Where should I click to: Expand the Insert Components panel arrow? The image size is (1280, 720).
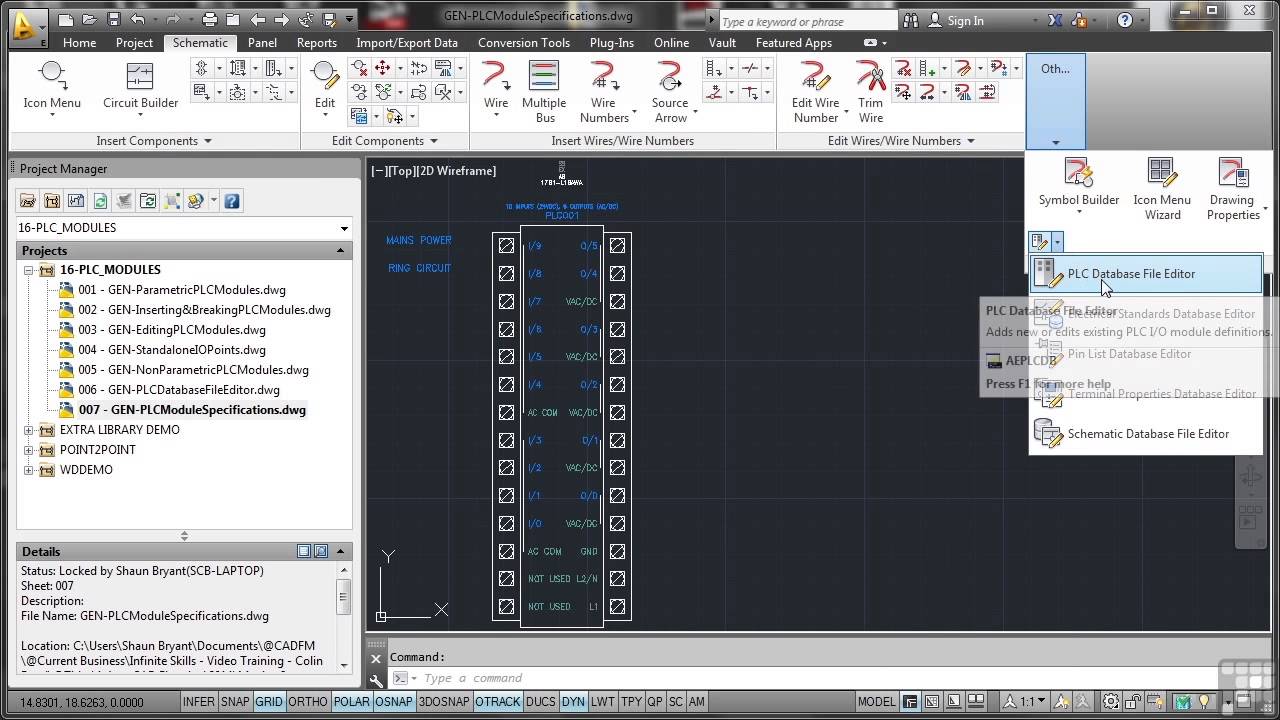(x=208, y=141)
